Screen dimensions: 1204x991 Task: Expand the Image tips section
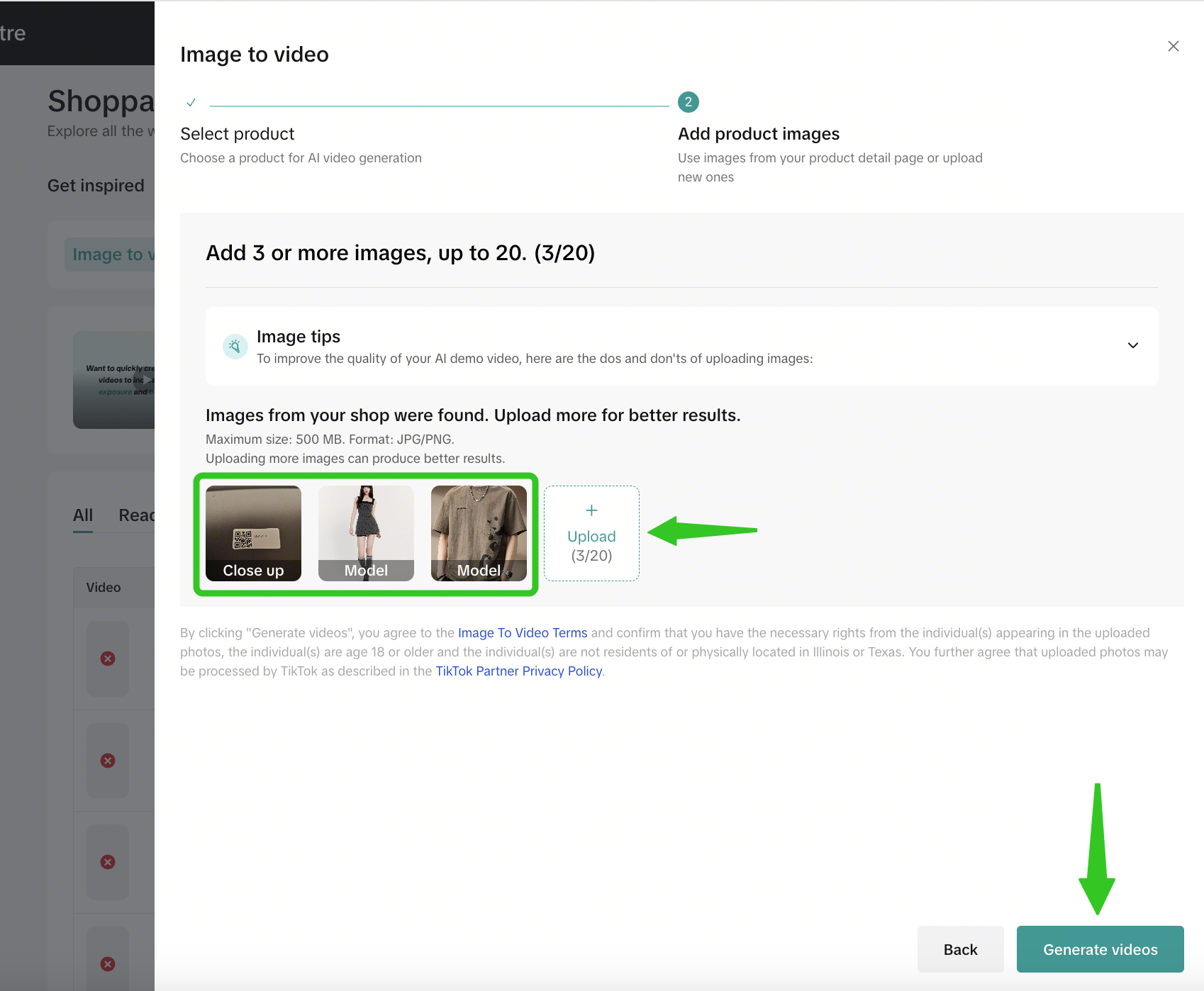[1132, 345]
